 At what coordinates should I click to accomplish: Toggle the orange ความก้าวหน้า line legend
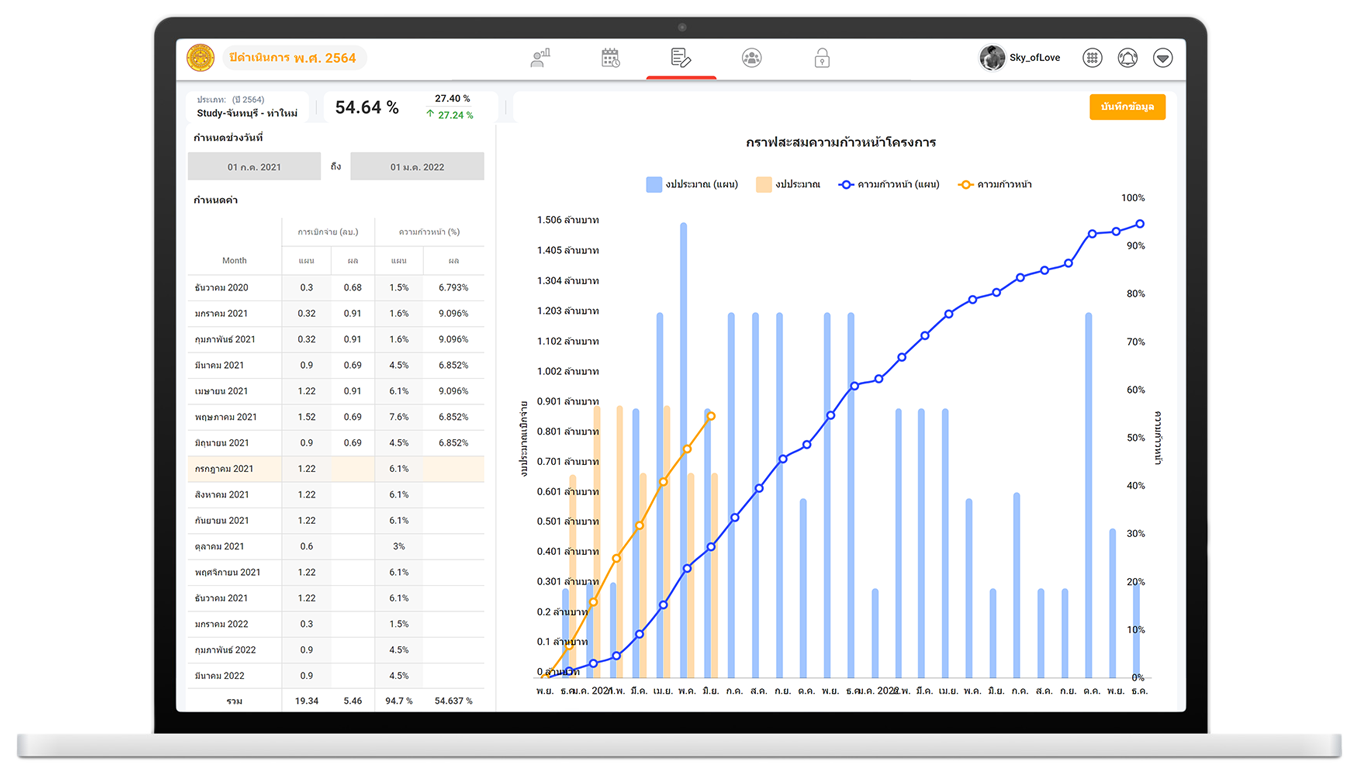(995, 185)
